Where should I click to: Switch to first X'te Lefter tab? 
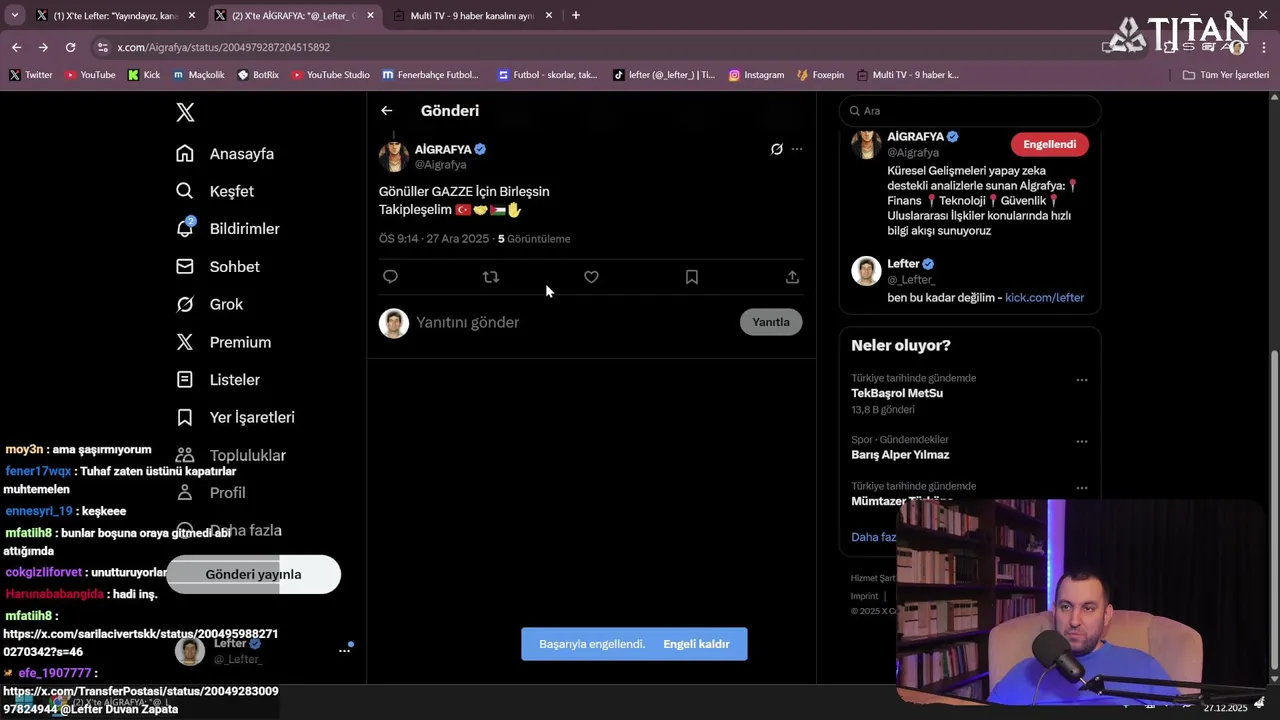pos(116,16)
